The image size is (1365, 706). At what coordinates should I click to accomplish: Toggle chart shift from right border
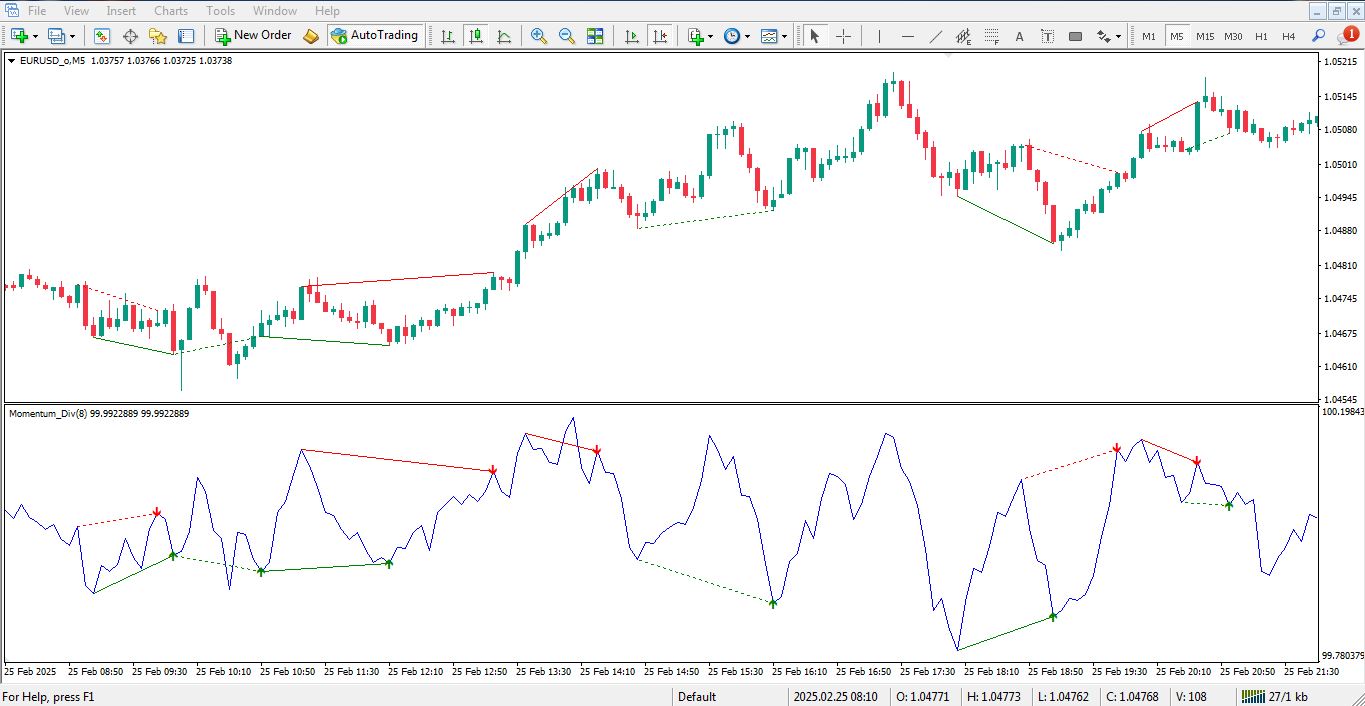(x=659, y=36)
